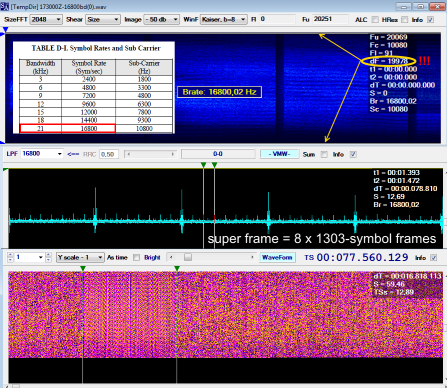The height and width of the screenshot is (388, 447).
Task: Enable the HRes checkbox
Action: click(404, 20)
